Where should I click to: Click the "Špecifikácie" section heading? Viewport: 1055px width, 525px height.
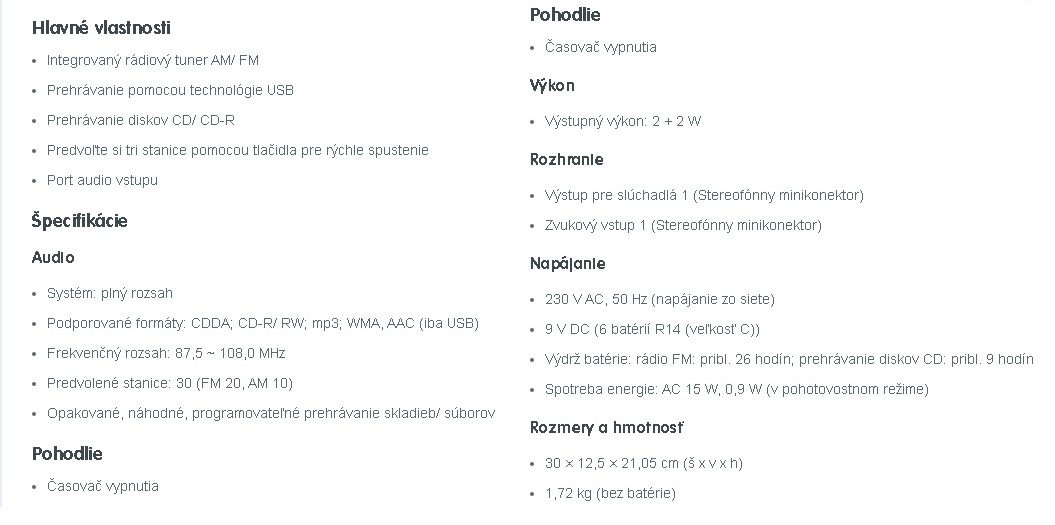click(x=80, y=221)
